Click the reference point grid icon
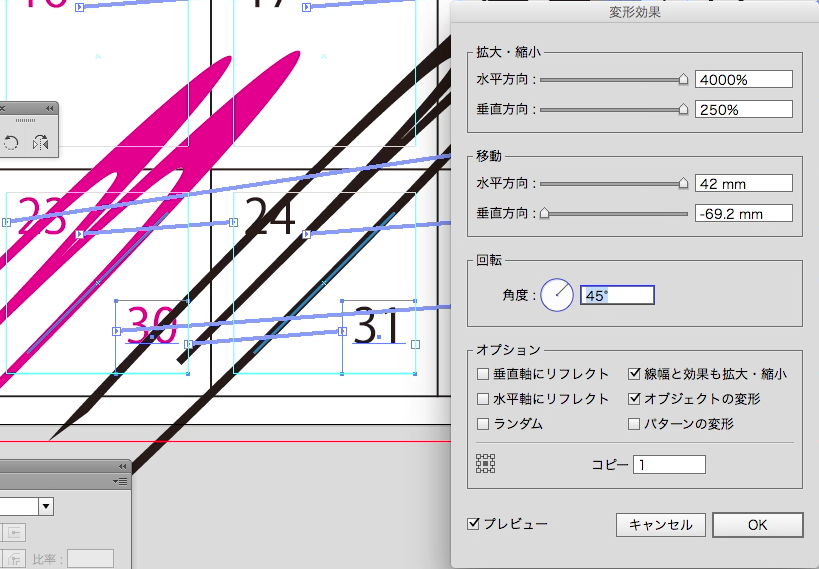 (485, 463)
